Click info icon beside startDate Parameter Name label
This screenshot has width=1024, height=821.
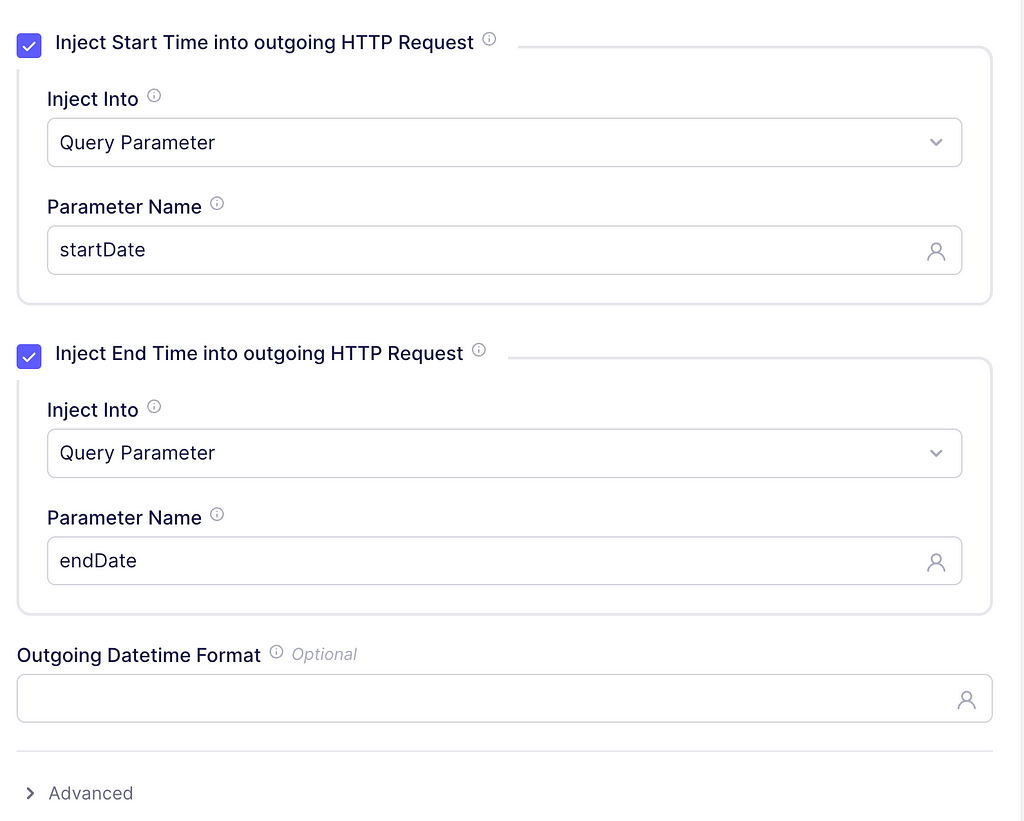217,204
